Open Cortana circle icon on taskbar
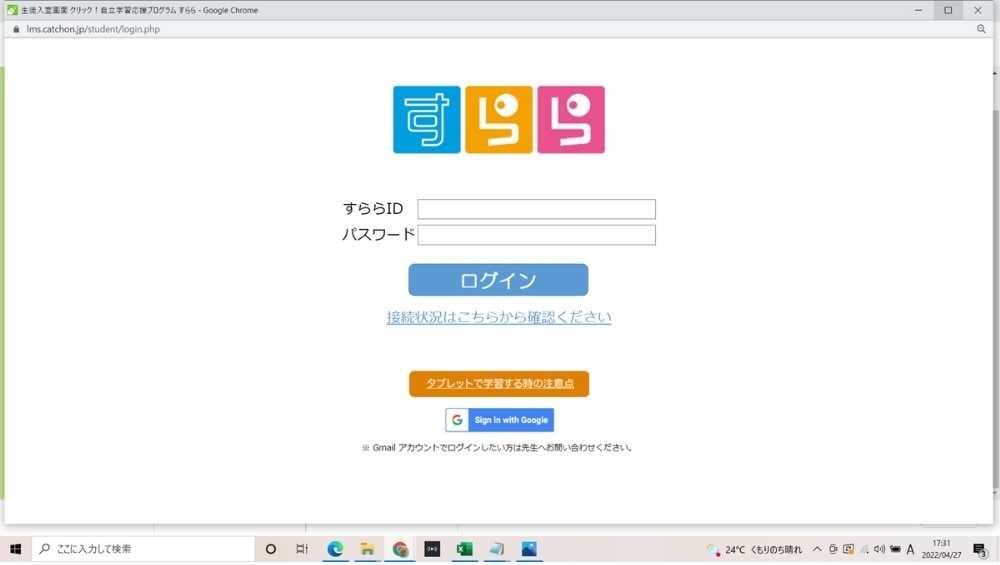This screenshot has height=565, width=1000. click(x=270, y=549)
